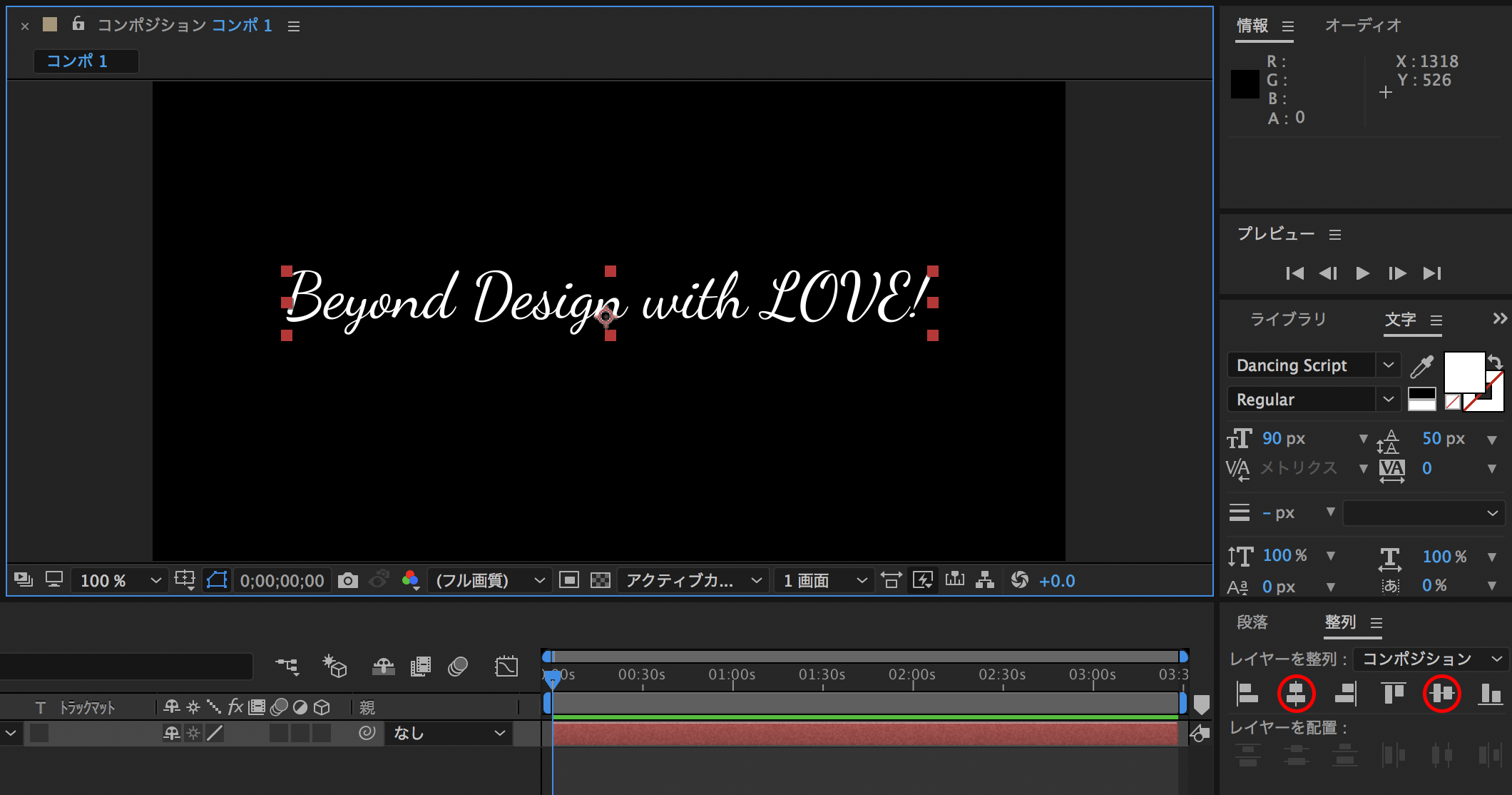The height and width of the screenshot is (795, 1512).
Task: Switch to the 段落 paragraph panel tab
Action: point(1253,622)
